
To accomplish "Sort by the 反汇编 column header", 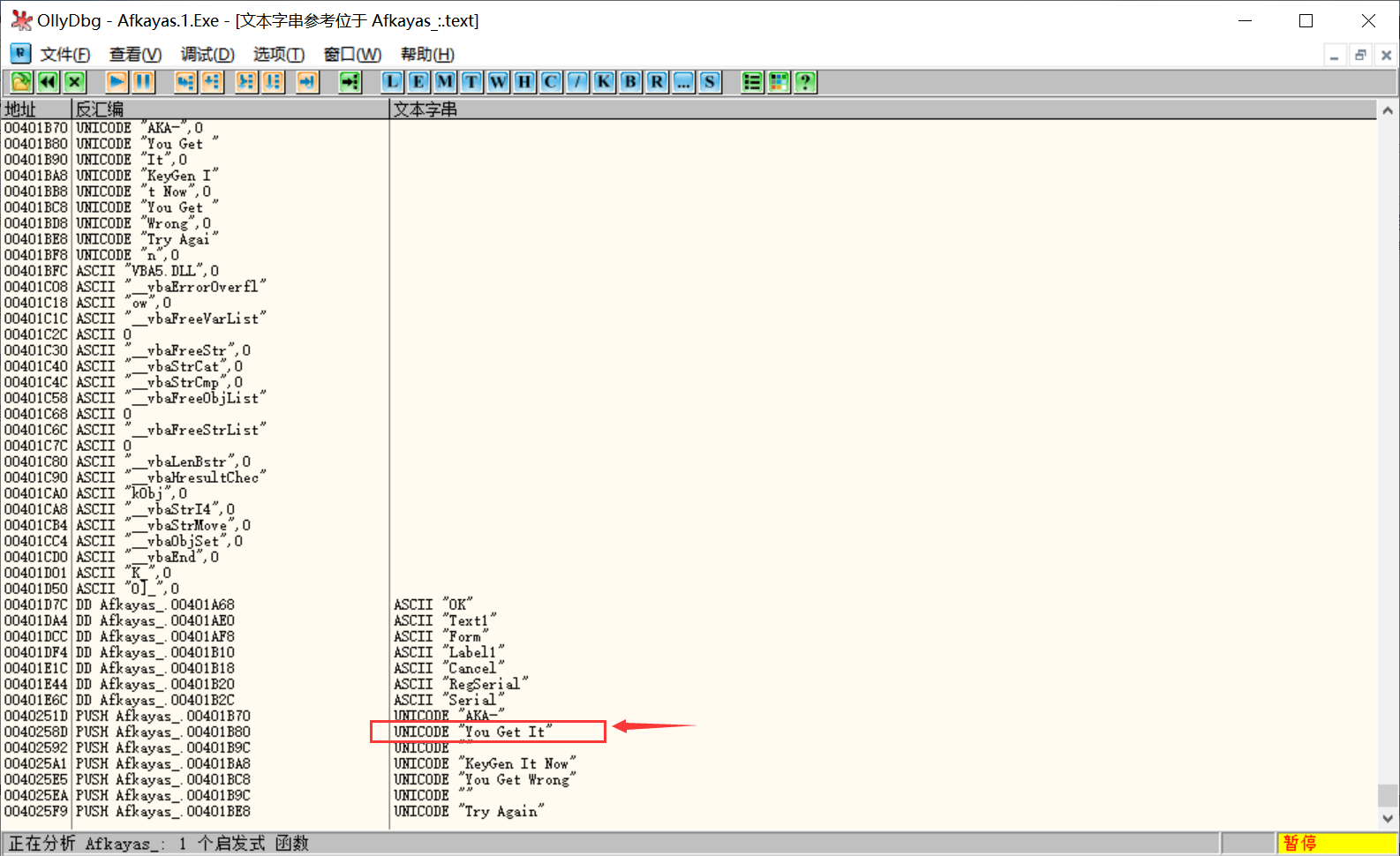I will pos(231,109).
